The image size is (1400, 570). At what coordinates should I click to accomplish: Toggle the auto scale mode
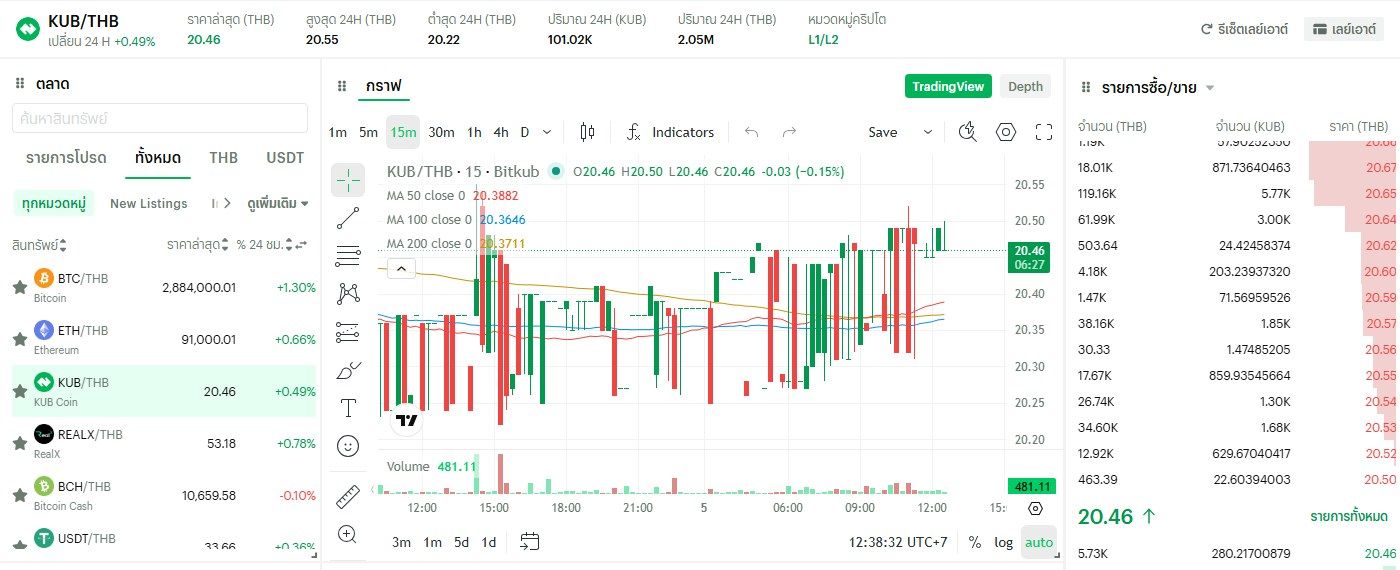click(x=1039, y=542)
